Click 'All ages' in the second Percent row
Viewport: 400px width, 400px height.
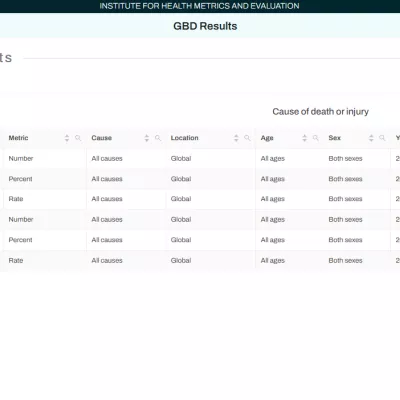273,240
